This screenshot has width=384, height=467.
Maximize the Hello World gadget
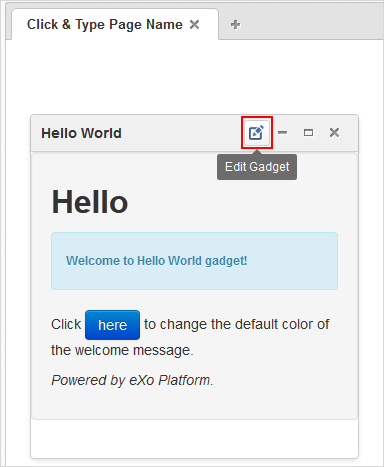tap(308, 133)
